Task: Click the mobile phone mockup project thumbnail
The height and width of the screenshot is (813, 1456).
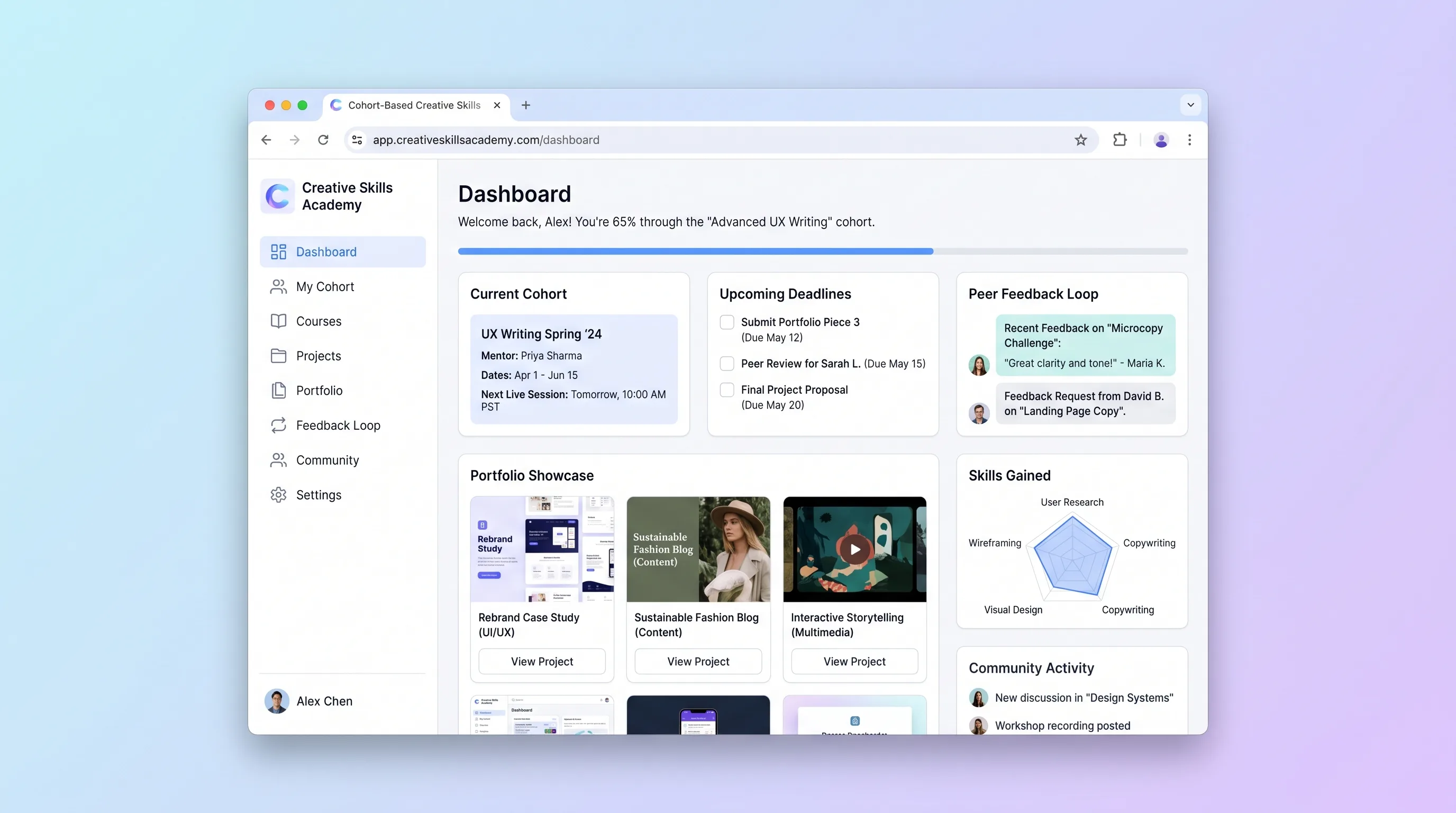Action: coord(698,715)
